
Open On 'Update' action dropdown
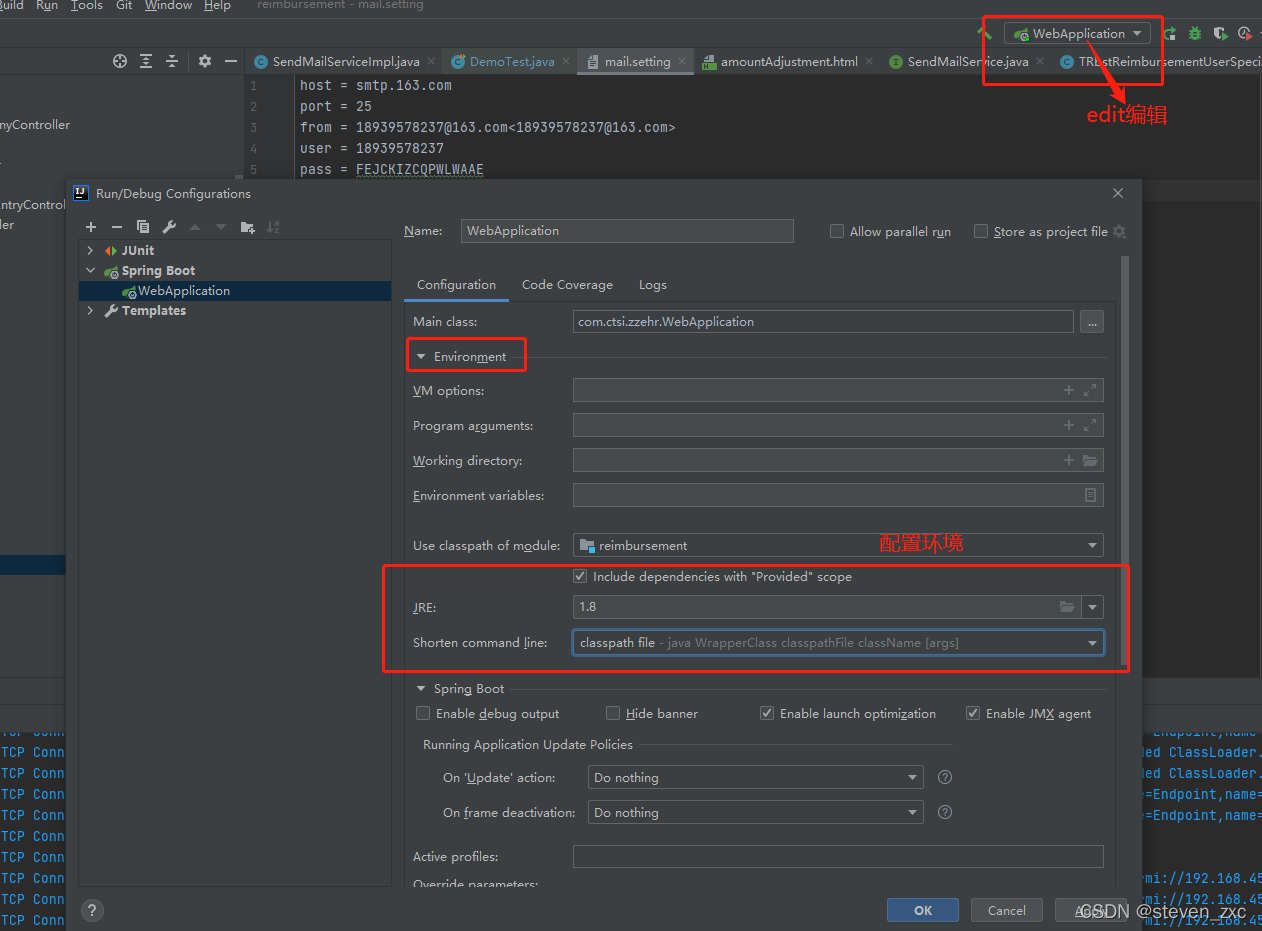coord(755,777)
